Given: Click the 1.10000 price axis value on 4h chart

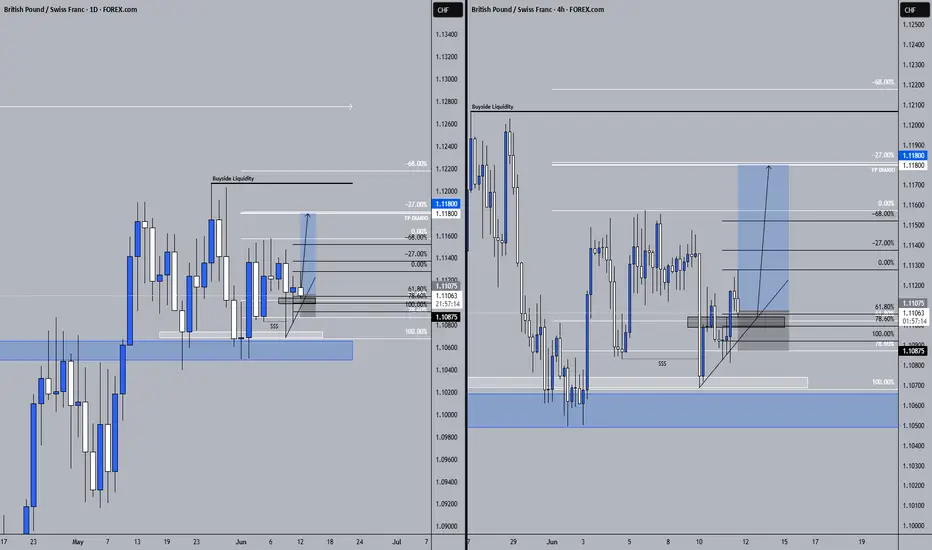Looking at the screenshot, I should pos(913,526).
